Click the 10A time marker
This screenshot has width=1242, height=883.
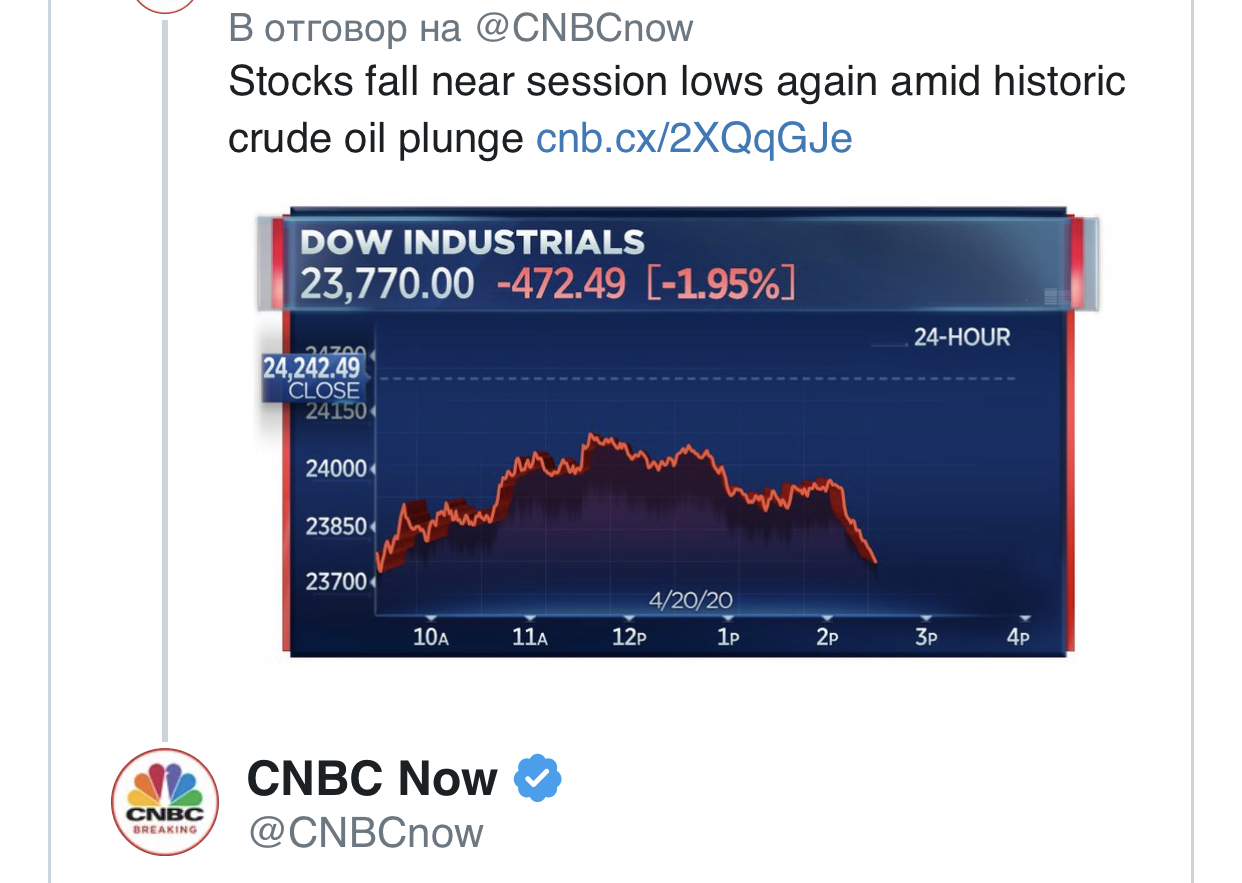431,637
